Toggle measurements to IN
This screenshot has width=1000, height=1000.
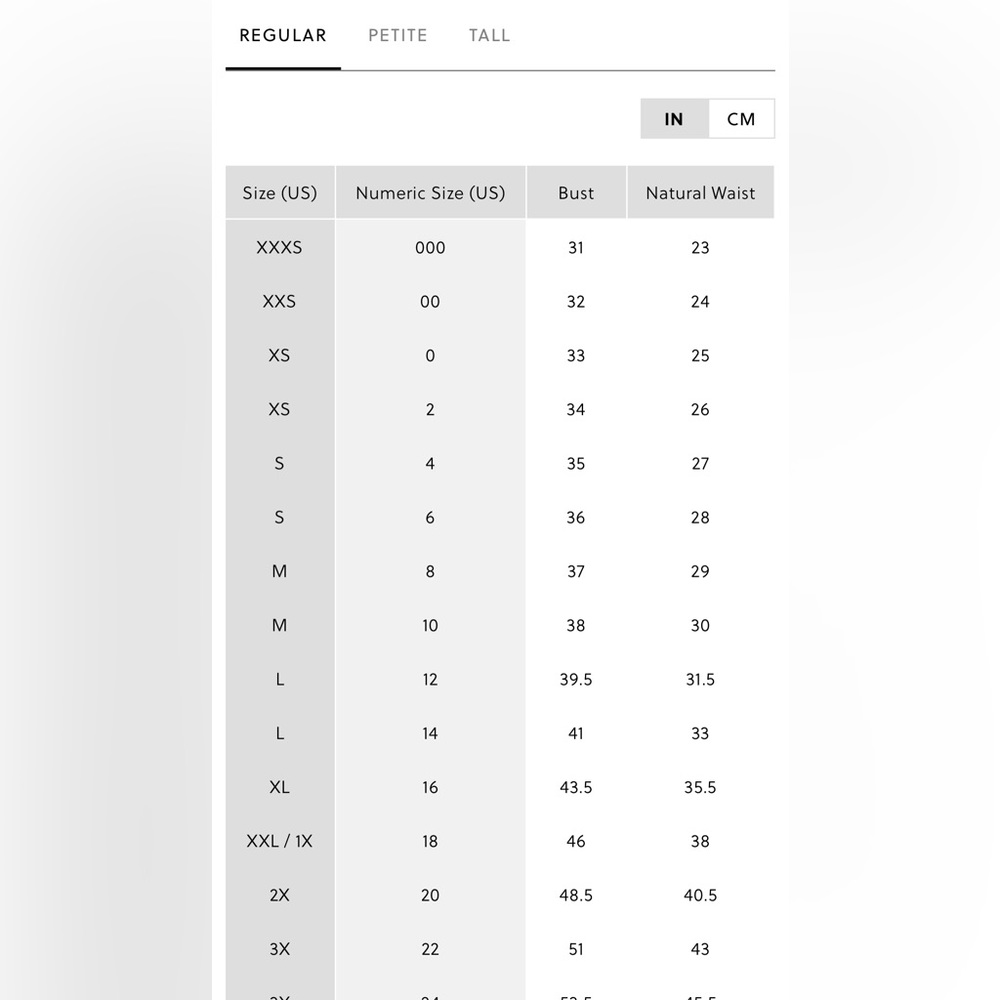(x=674, y=119)
